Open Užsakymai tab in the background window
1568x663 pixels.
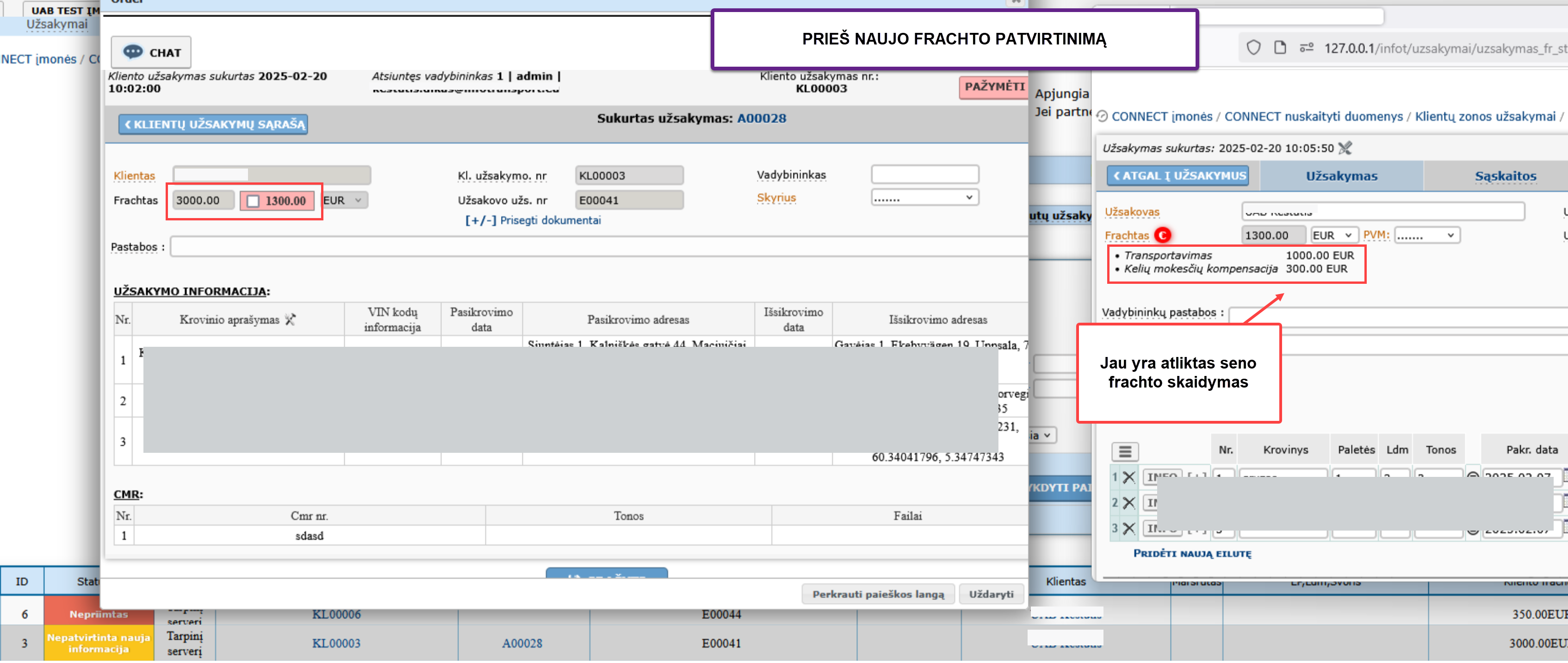point(57,24)
